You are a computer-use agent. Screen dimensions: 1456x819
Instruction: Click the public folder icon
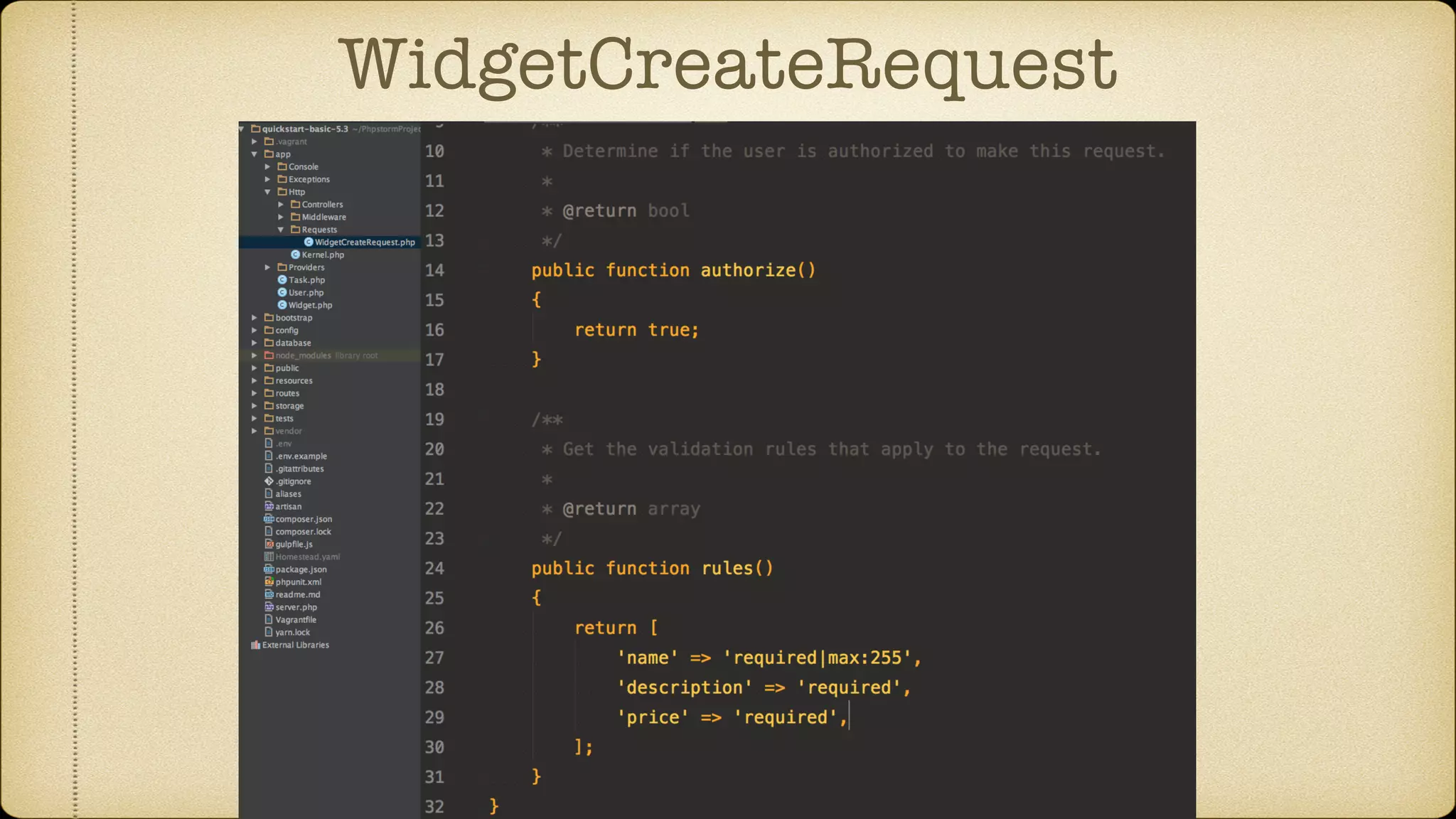[x=269, y=368]
